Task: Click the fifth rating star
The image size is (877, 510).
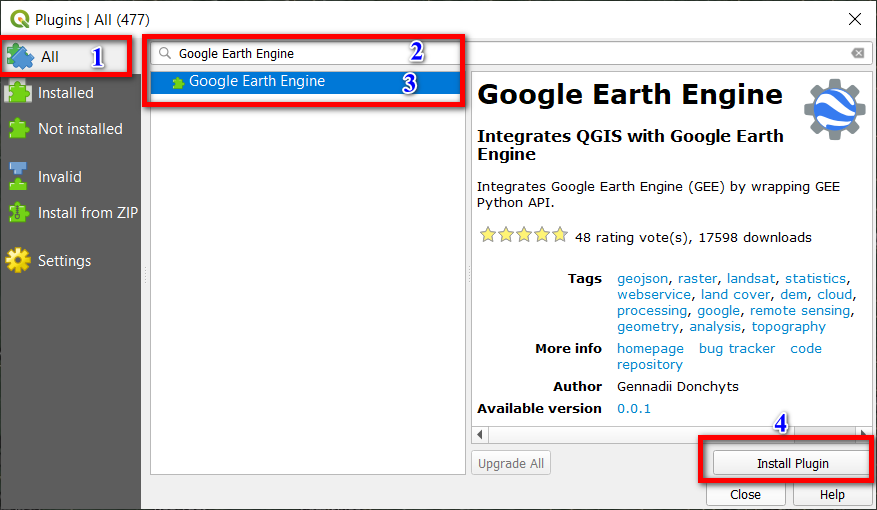Action: [x=559, y=235]
